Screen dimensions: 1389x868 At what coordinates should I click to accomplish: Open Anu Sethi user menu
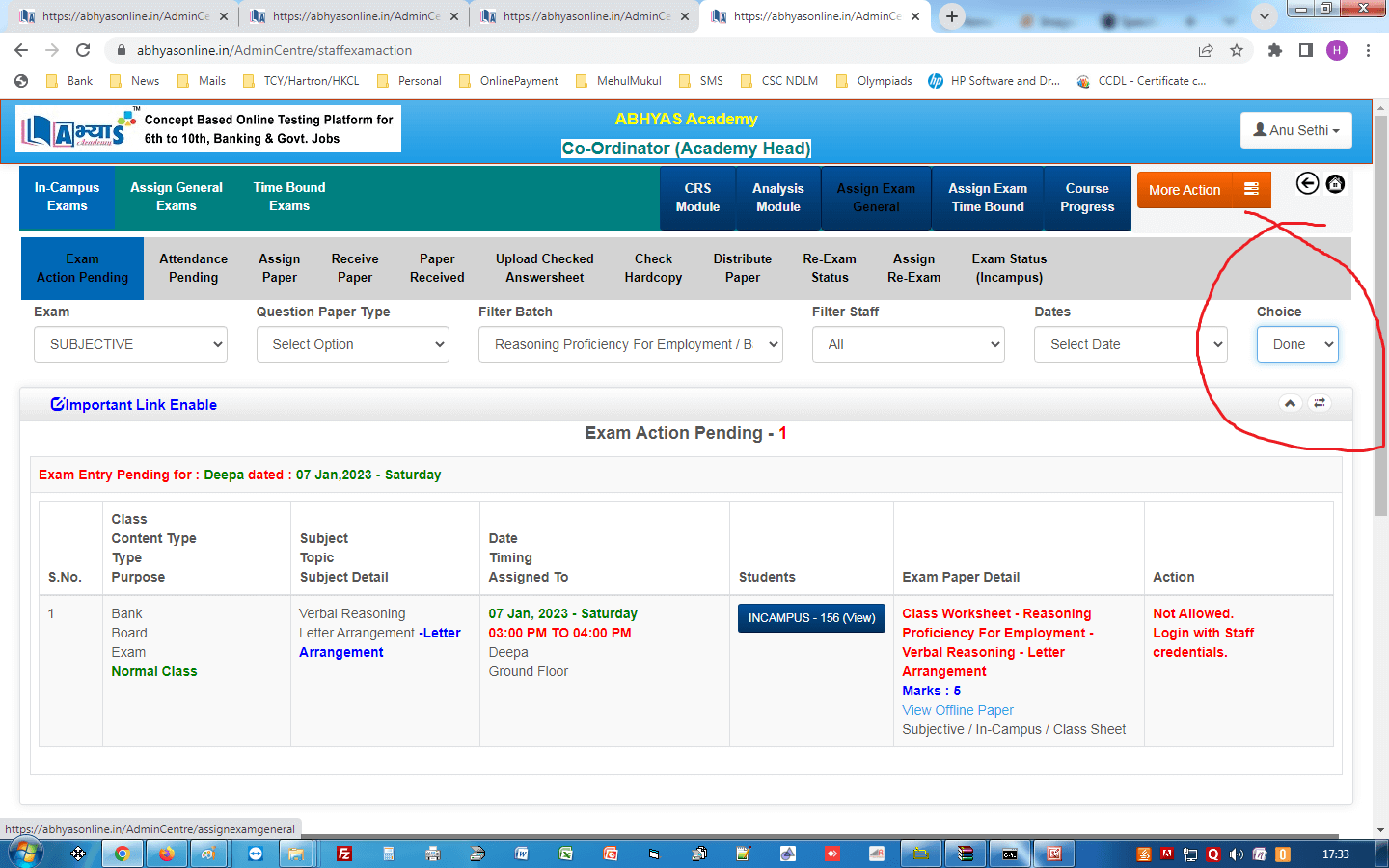tap(1295, 130)
